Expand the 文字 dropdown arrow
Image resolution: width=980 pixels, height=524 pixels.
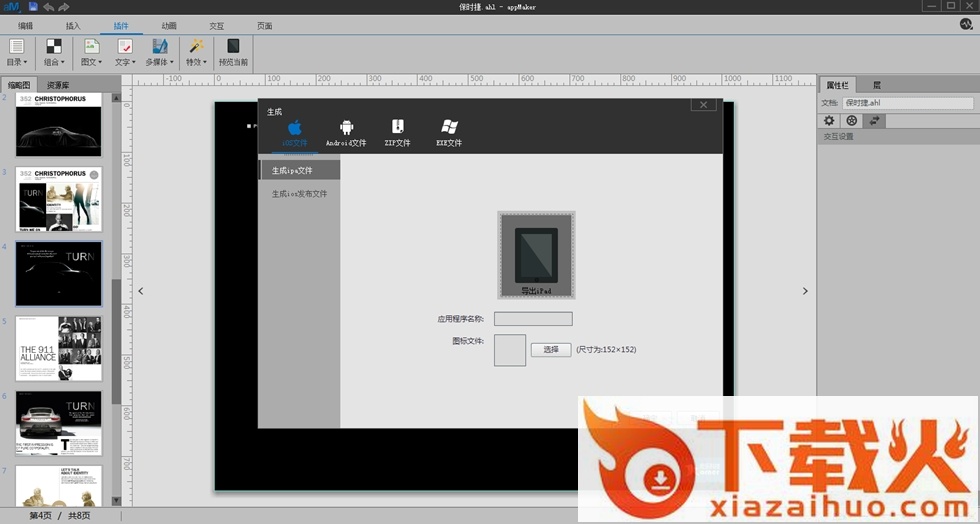pyautogui.click(x=134, y=63)
